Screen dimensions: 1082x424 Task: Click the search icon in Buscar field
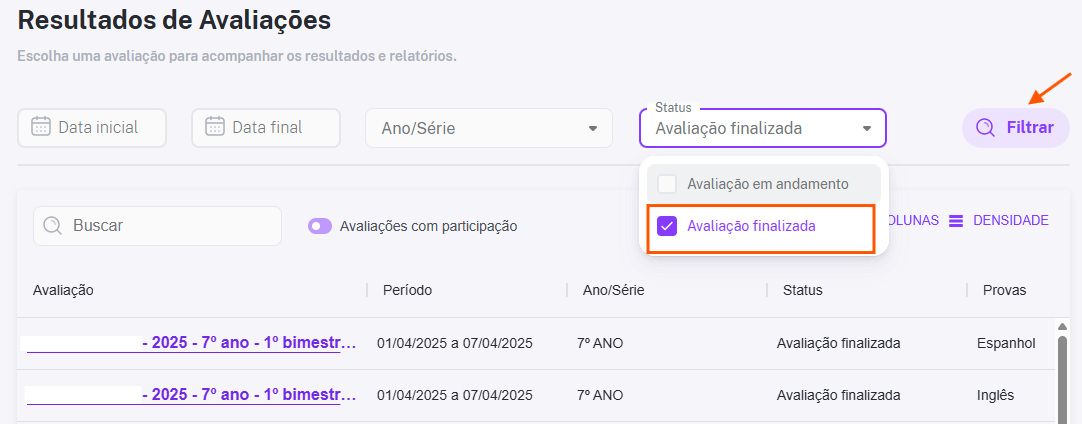[x=52, y=226]
